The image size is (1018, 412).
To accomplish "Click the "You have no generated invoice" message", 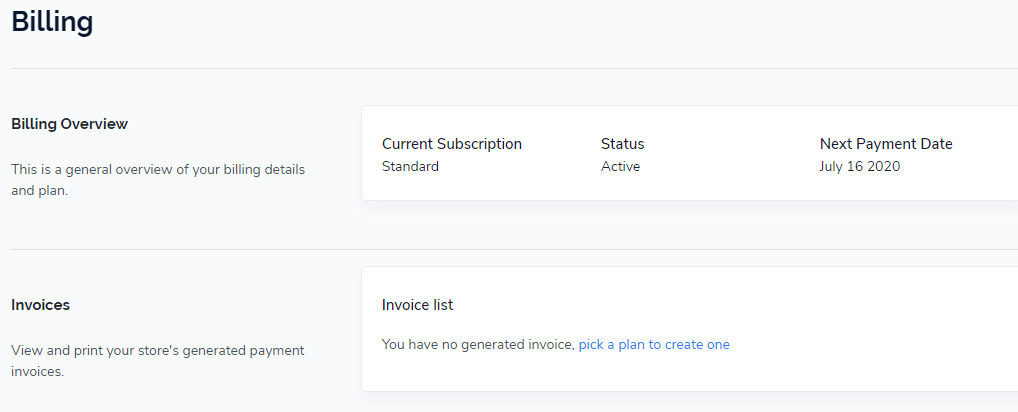I will pyautogui.click(x=478, y=345).
